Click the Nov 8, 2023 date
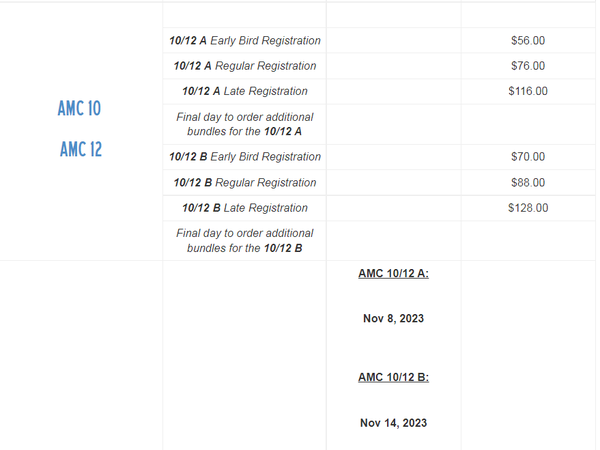Viewport: 600px width, 450px height. pos(393,319)
